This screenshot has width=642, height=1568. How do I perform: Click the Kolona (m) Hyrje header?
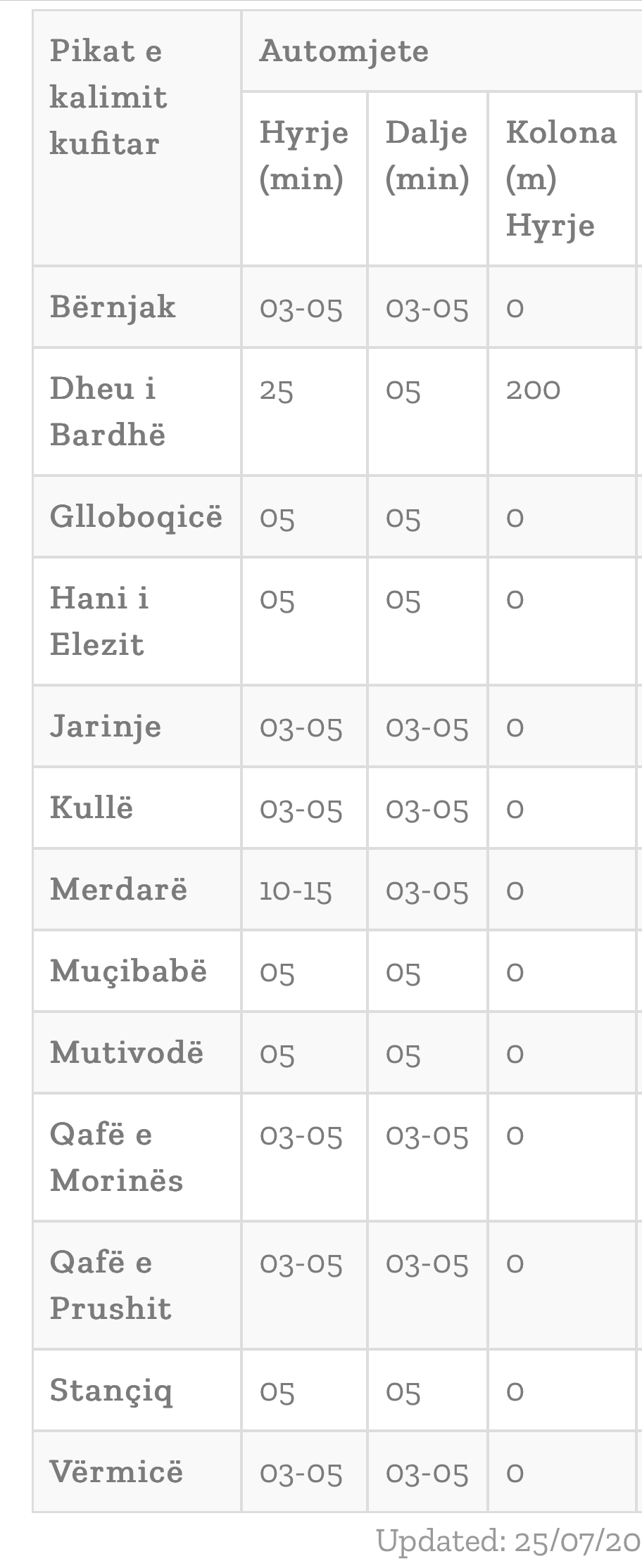click(561, 179)
